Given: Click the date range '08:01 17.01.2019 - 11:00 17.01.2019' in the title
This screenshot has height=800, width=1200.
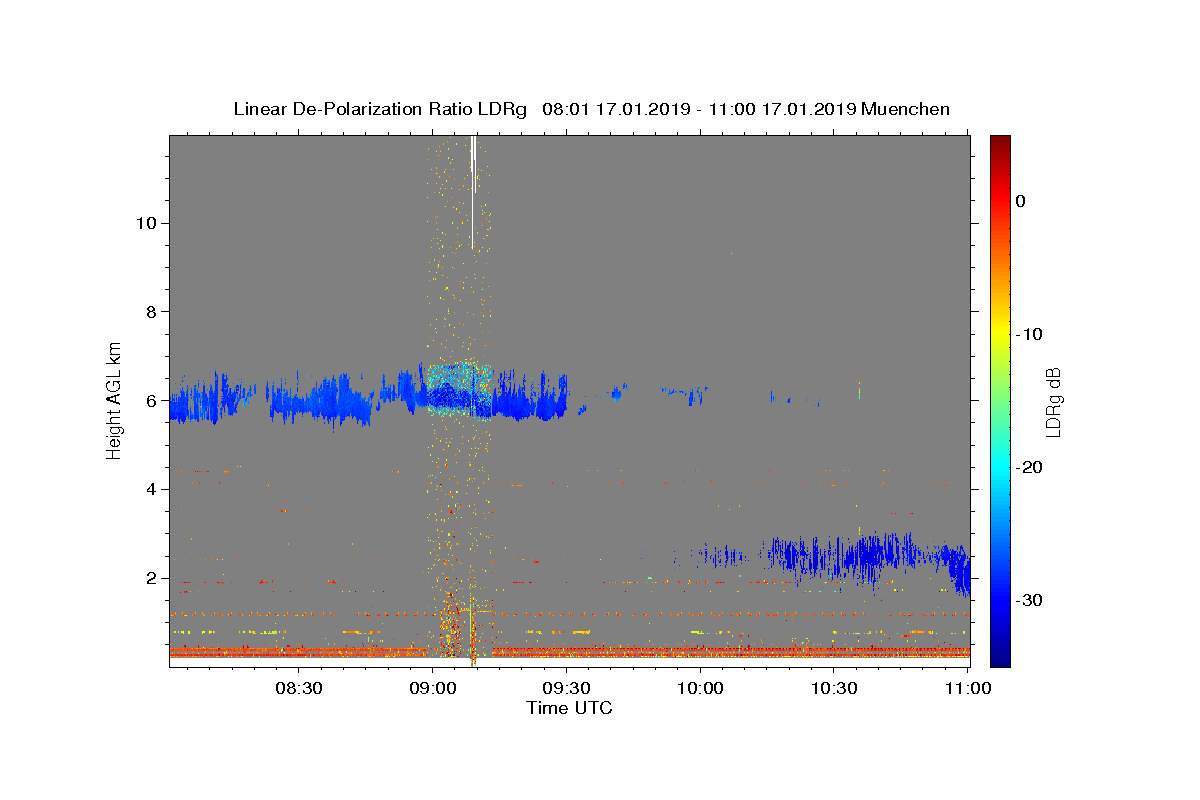Looking at the screenshot, I should (698, 109).
